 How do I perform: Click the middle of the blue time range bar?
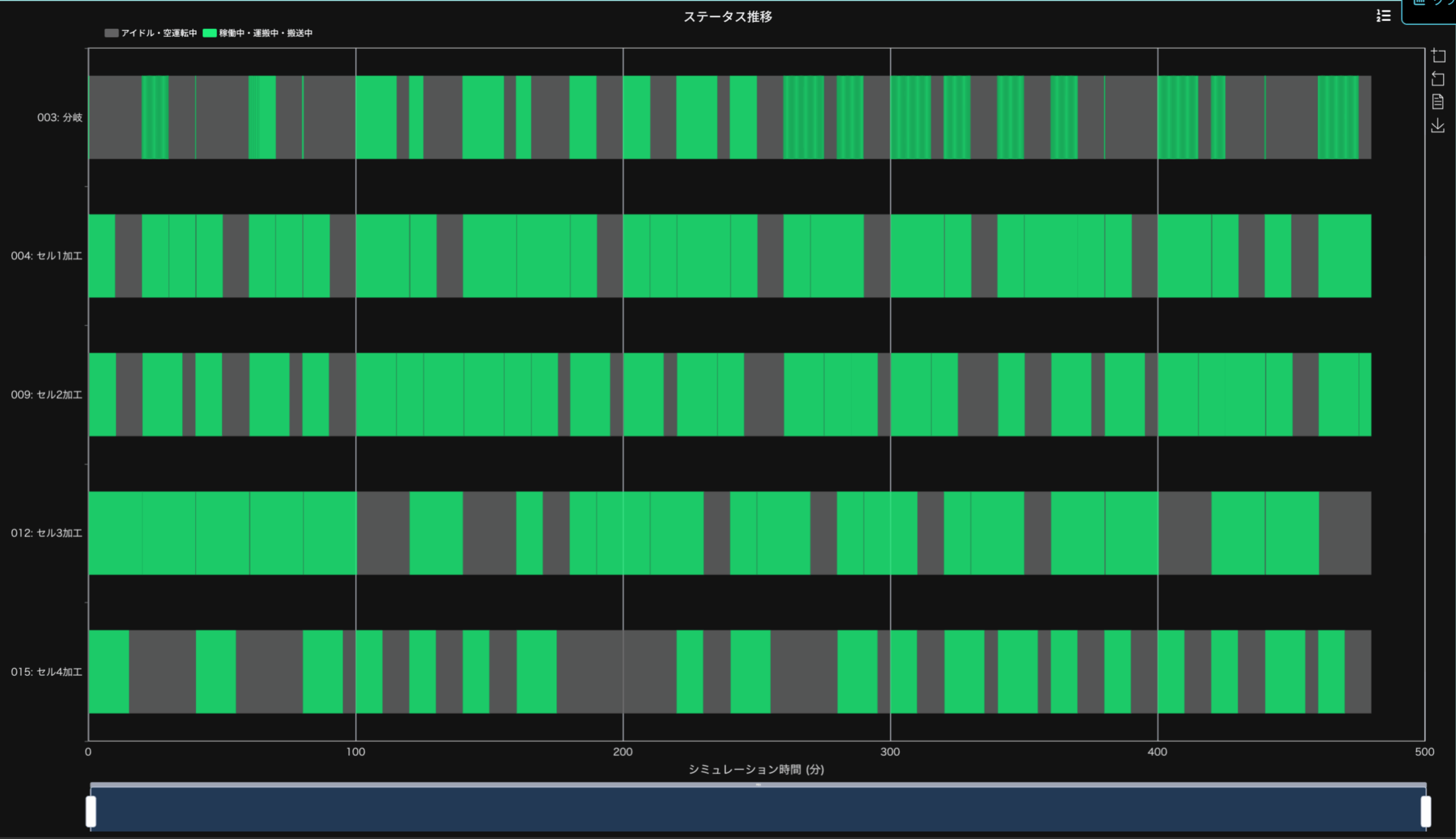[758, 809]
